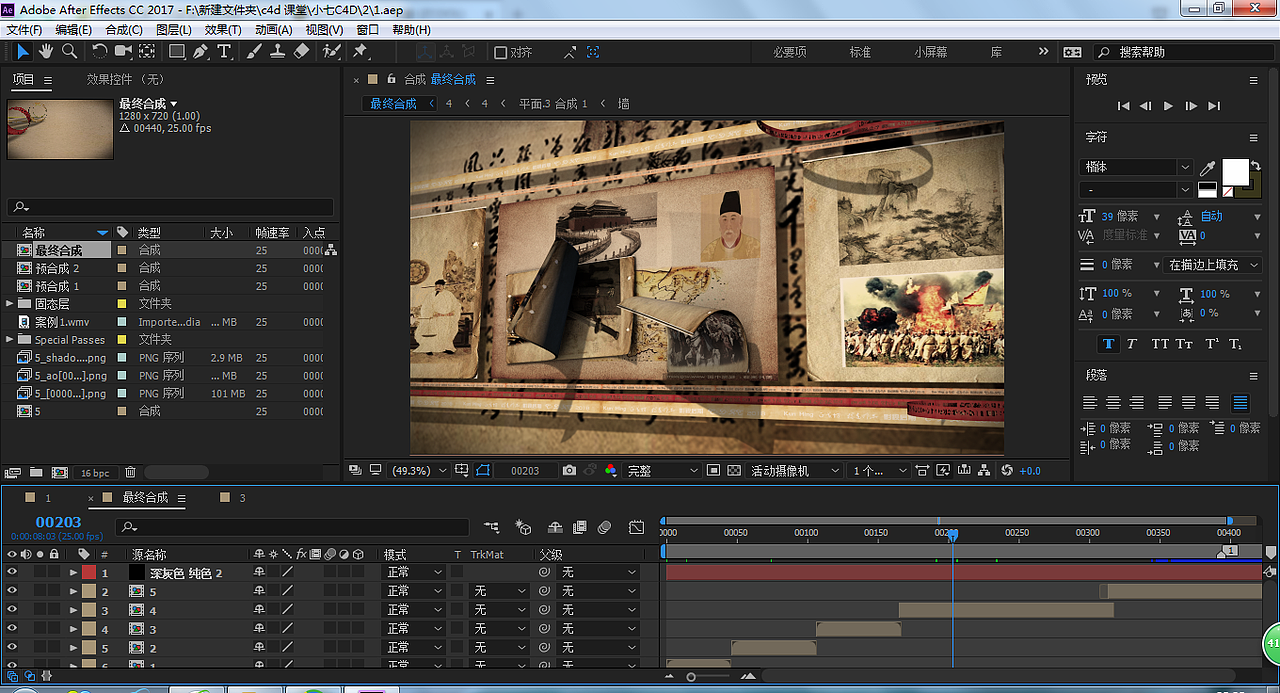Image resolution: width=1280 pixels, height=693 pixels.
Task: Open the 文件(F) menu
Action: click(24, 30)
